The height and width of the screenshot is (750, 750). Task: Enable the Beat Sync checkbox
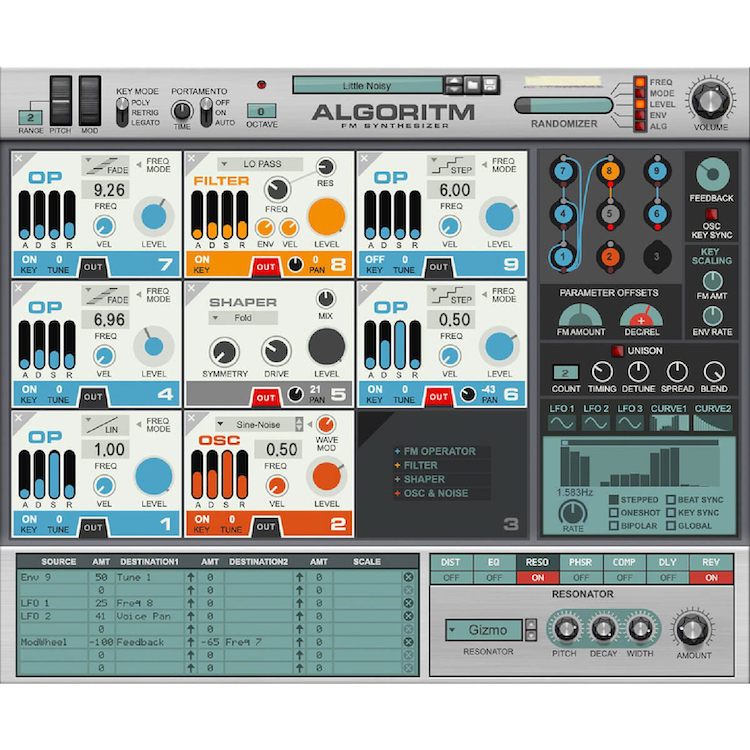click(x=671, y=500)
